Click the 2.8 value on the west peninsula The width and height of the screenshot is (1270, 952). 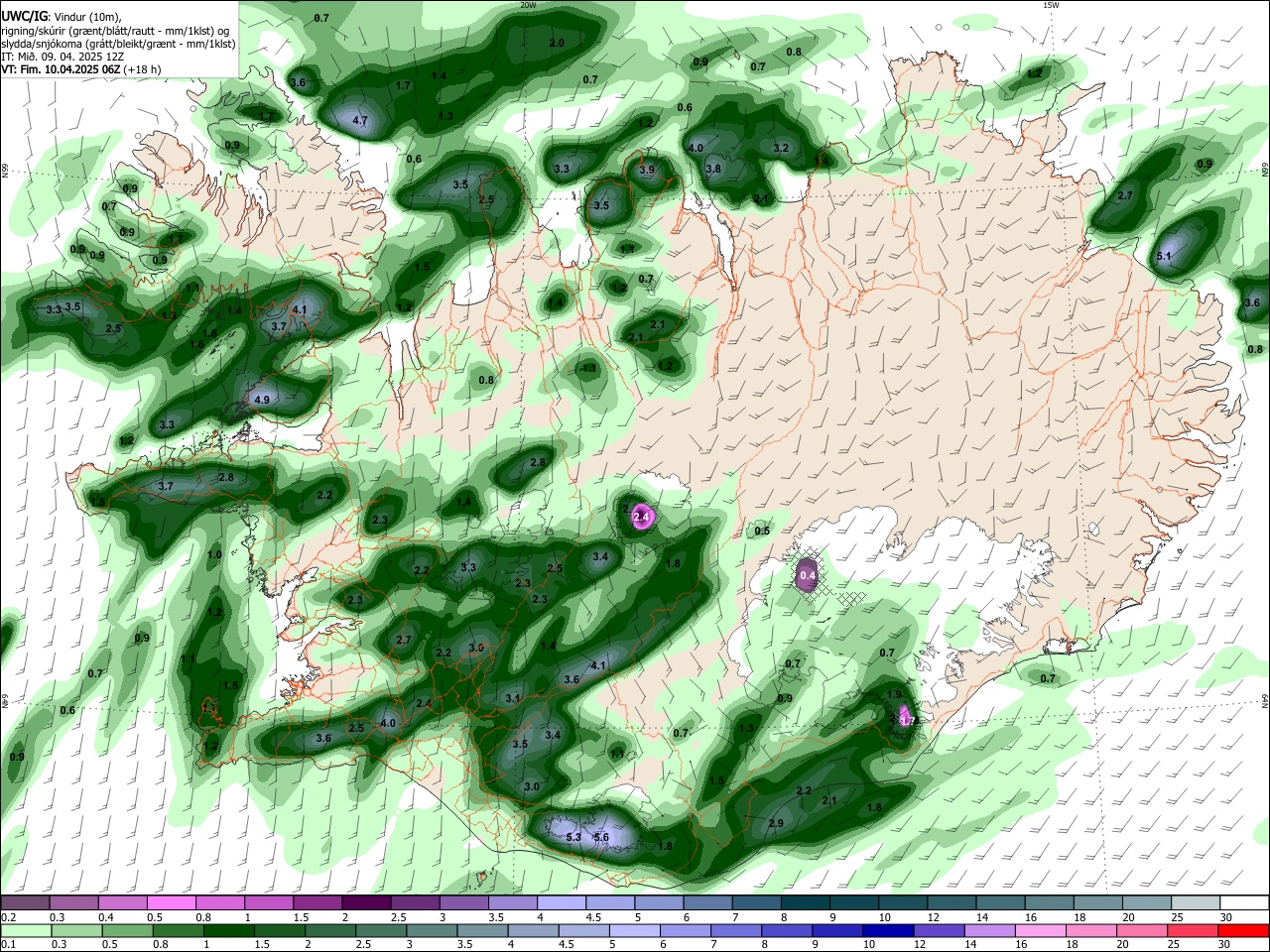(x=226, y=478)
